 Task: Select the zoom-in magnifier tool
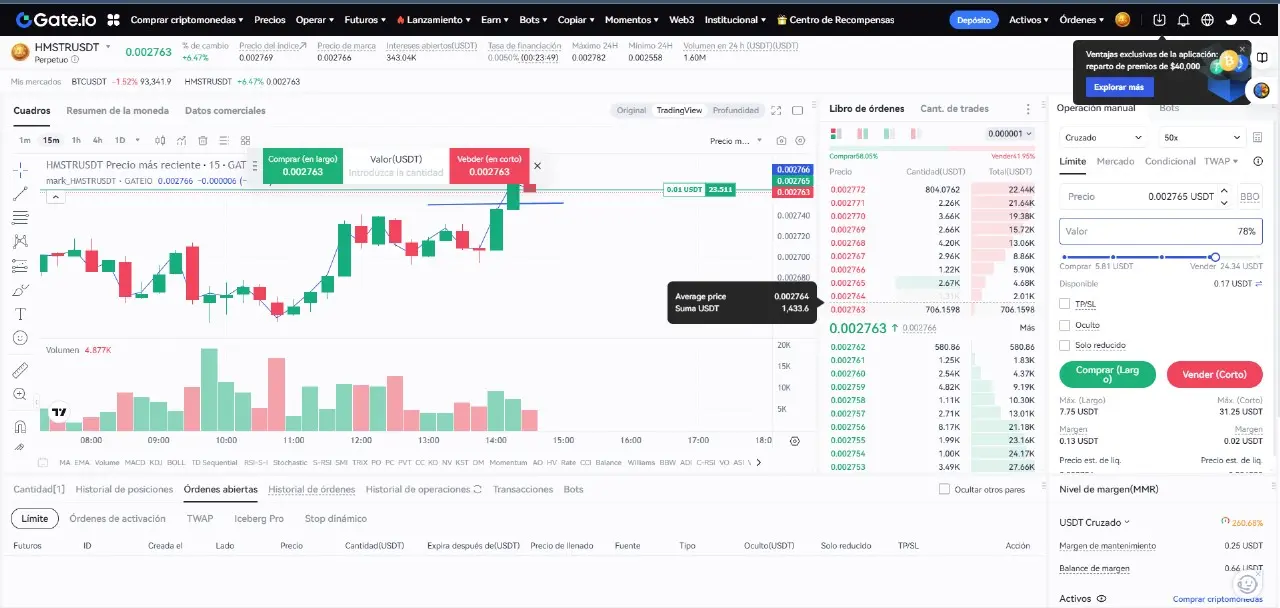pos(20,395)
